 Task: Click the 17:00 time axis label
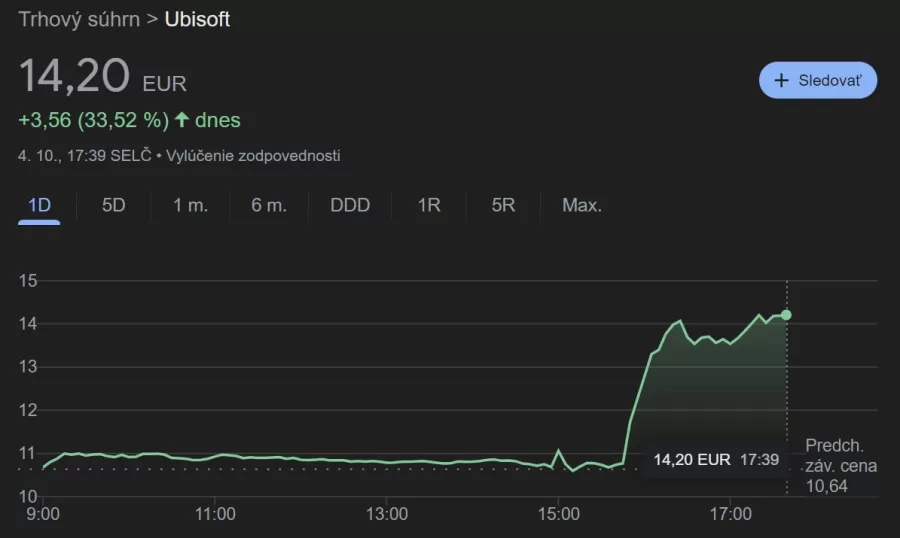point(731,513)
